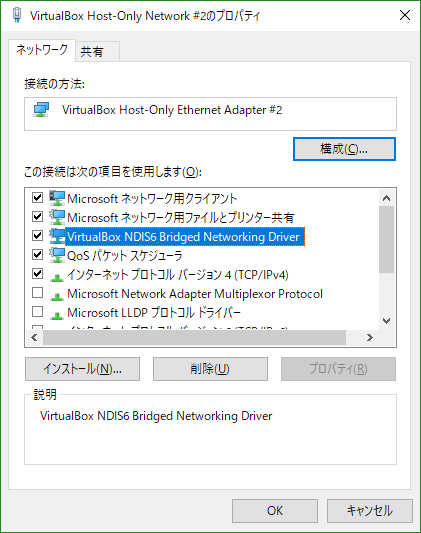Enable Microsoft Network Adapter Multiplexor Protocol checkbox

point(37,292)
